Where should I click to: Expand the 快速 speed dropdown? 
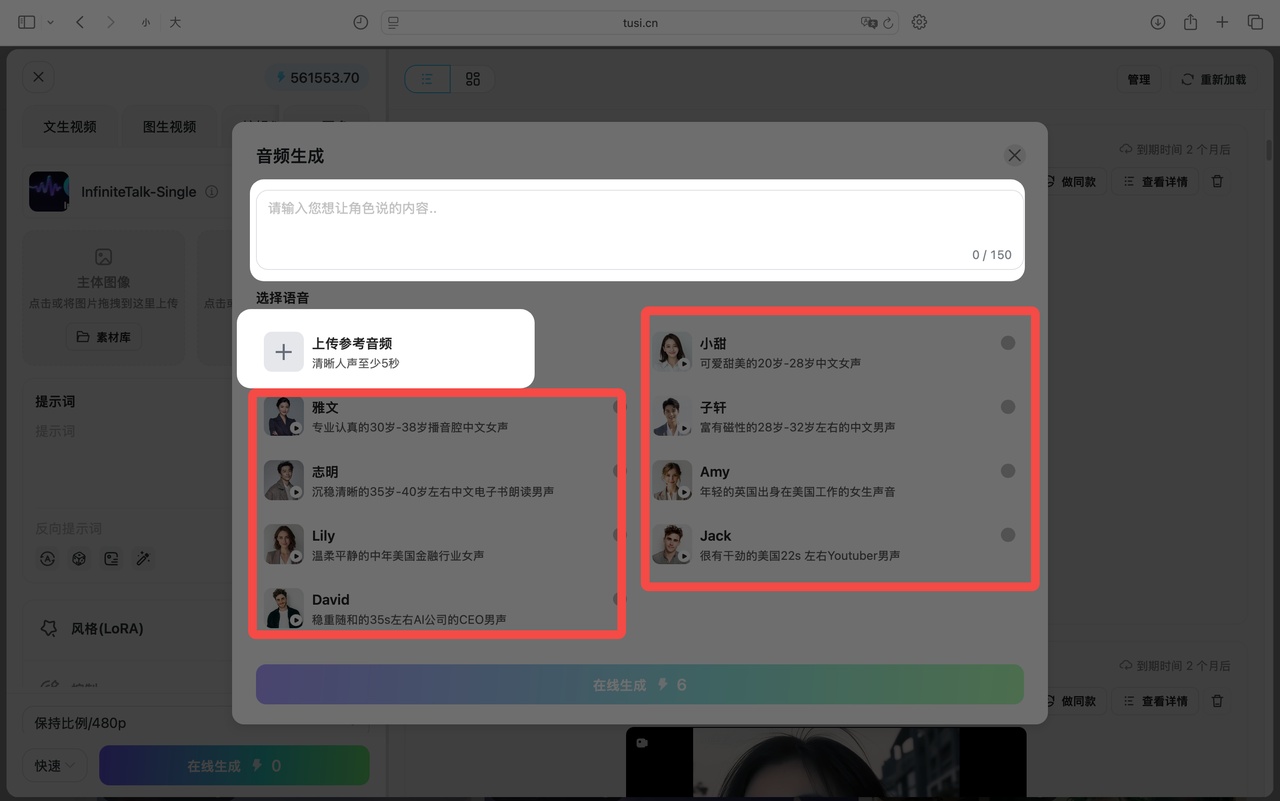(x=55, y=766)
